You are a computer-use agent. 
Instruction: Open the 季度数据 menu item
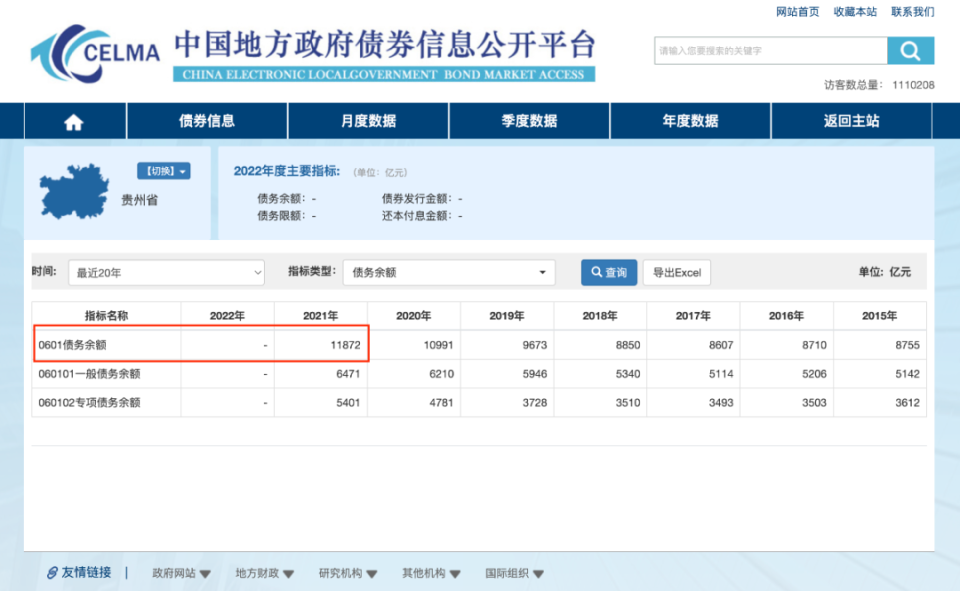coord(529,121)
